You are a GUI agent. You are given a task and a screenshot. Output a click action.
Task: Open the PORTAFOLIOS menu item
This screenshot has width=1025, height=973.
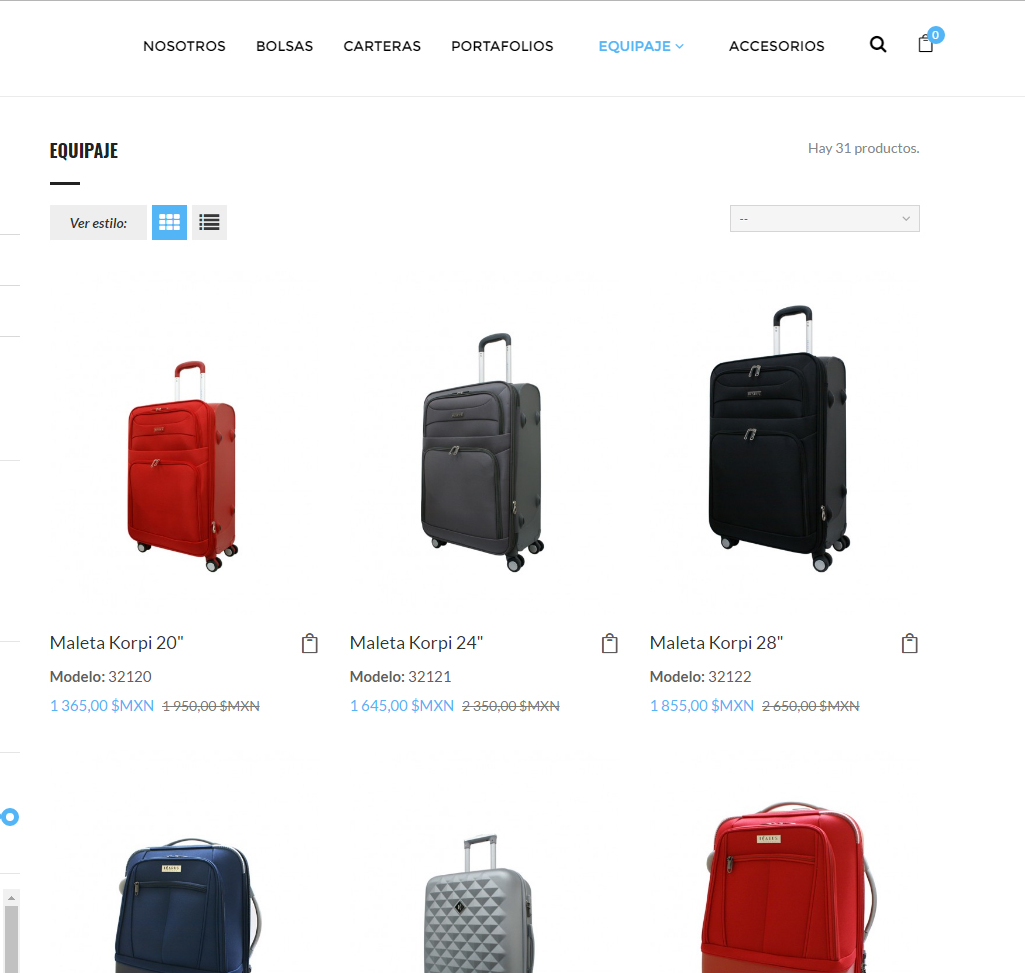pos(502,46)
